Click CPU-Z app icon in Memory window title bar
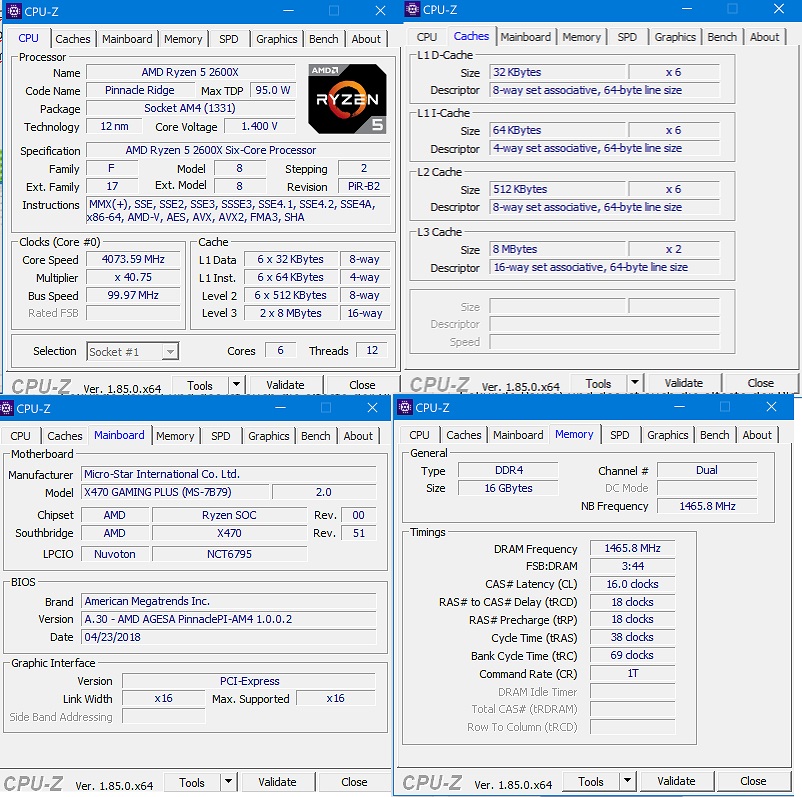Screen dimensions: 802x797 405,407
